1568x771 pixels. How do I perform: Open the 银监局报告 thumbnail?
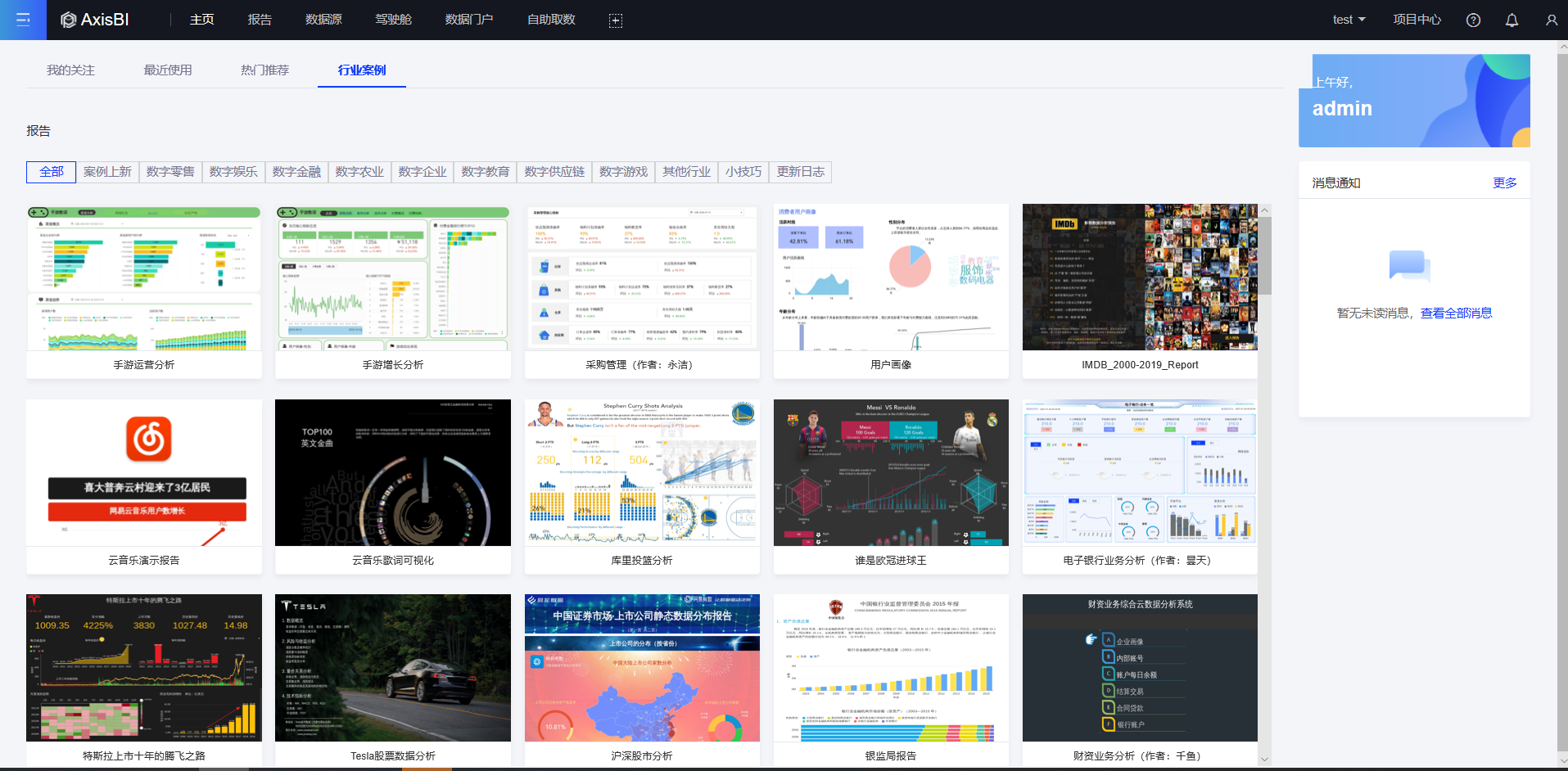[x=891, y=668]
